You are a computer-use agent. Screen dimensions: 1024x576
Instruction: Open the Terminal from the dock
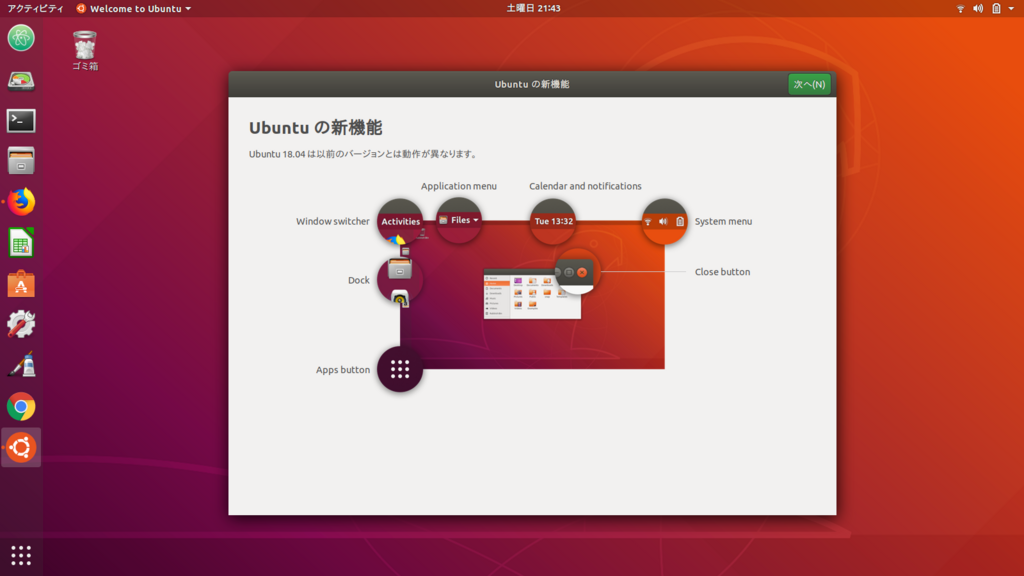click(21, 121)
